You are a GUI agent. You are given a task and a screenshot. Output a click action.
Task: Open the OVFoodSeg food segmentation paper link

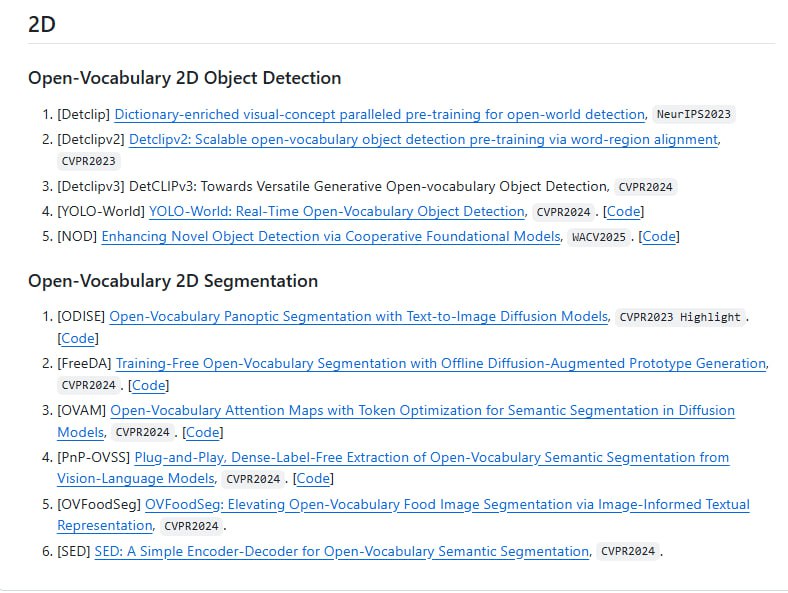point(447,505)
